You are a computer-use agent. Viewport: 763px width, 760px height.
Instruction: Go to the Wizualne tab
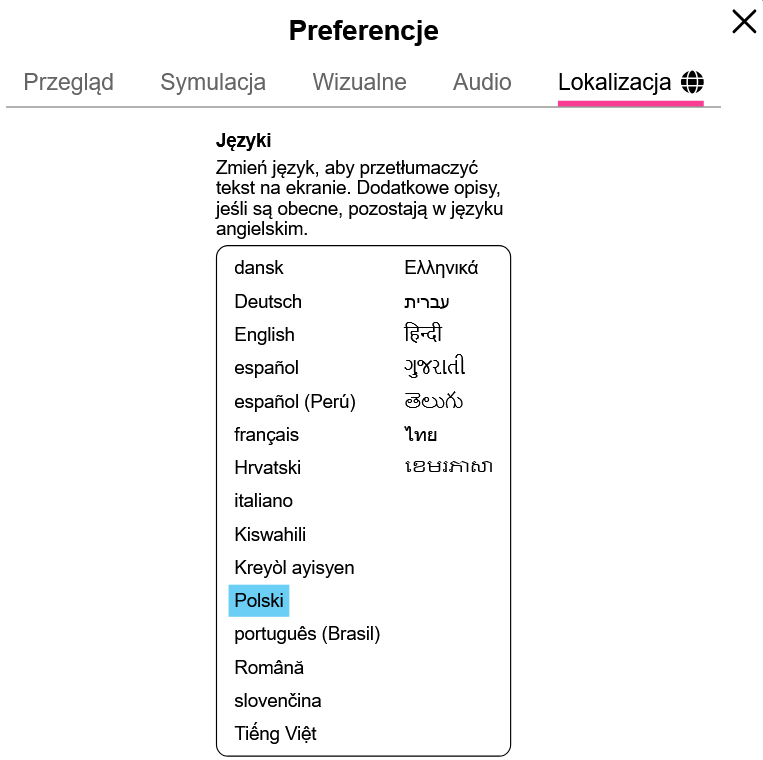pos(359,82)
